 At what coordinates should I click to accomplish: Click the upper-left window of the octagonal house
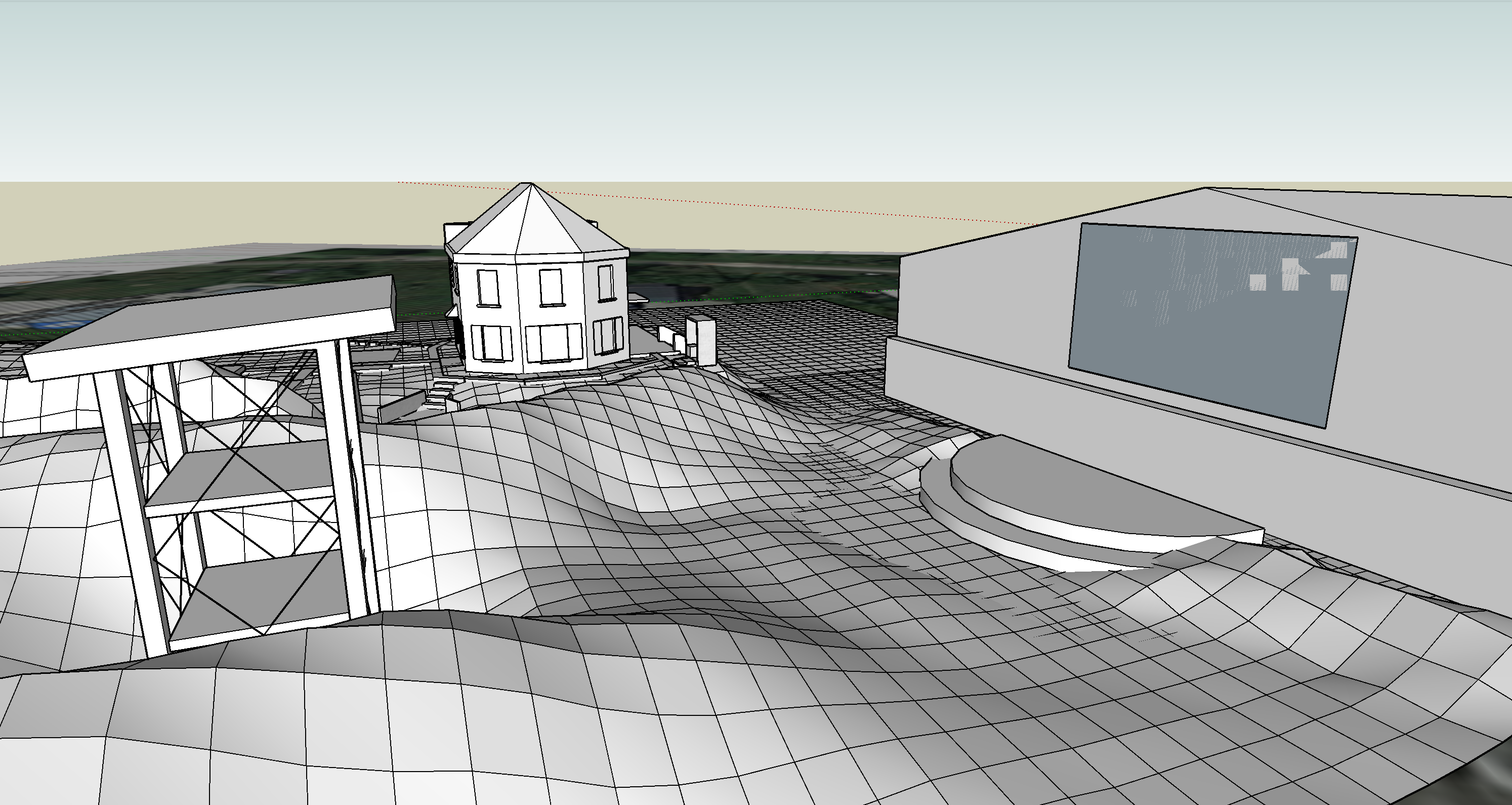488,288
